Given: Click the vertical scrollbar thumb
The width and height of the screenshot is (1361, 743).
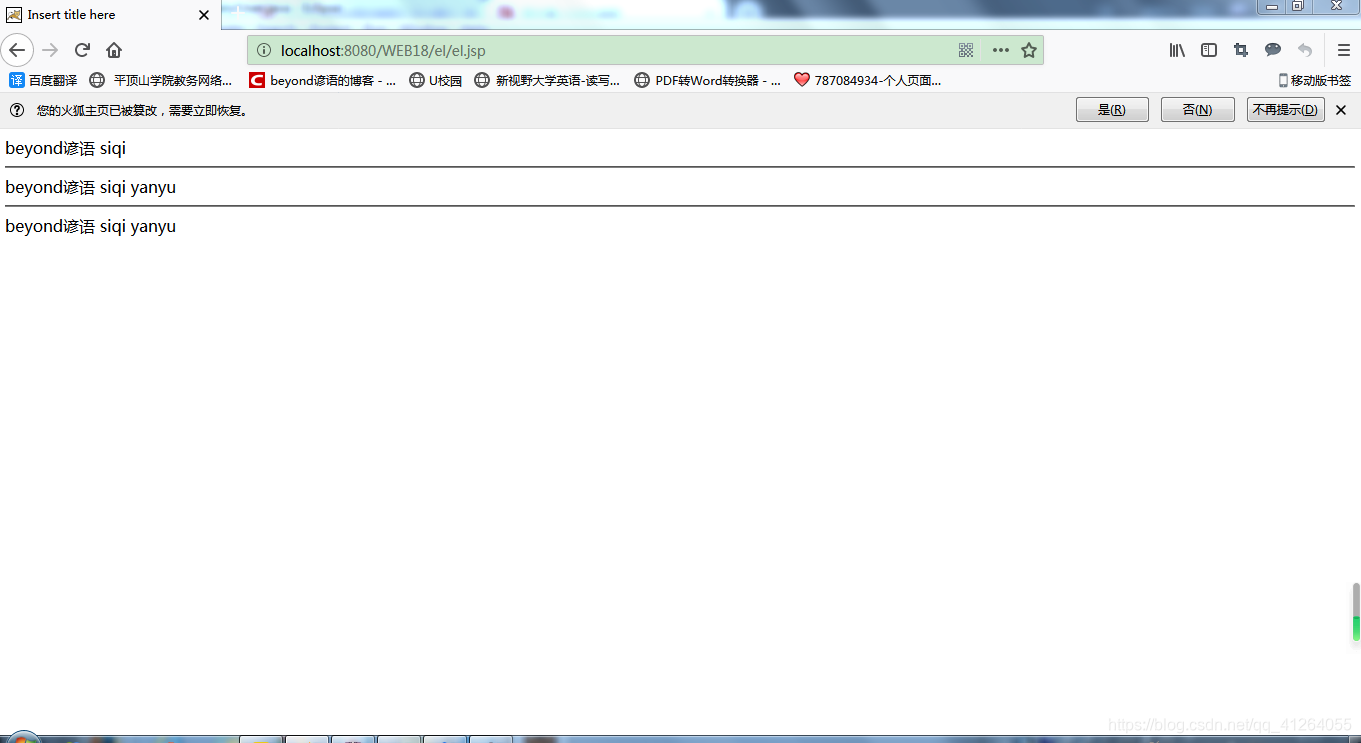Looking at the screenshot, I should click(x=1356, y=612).
